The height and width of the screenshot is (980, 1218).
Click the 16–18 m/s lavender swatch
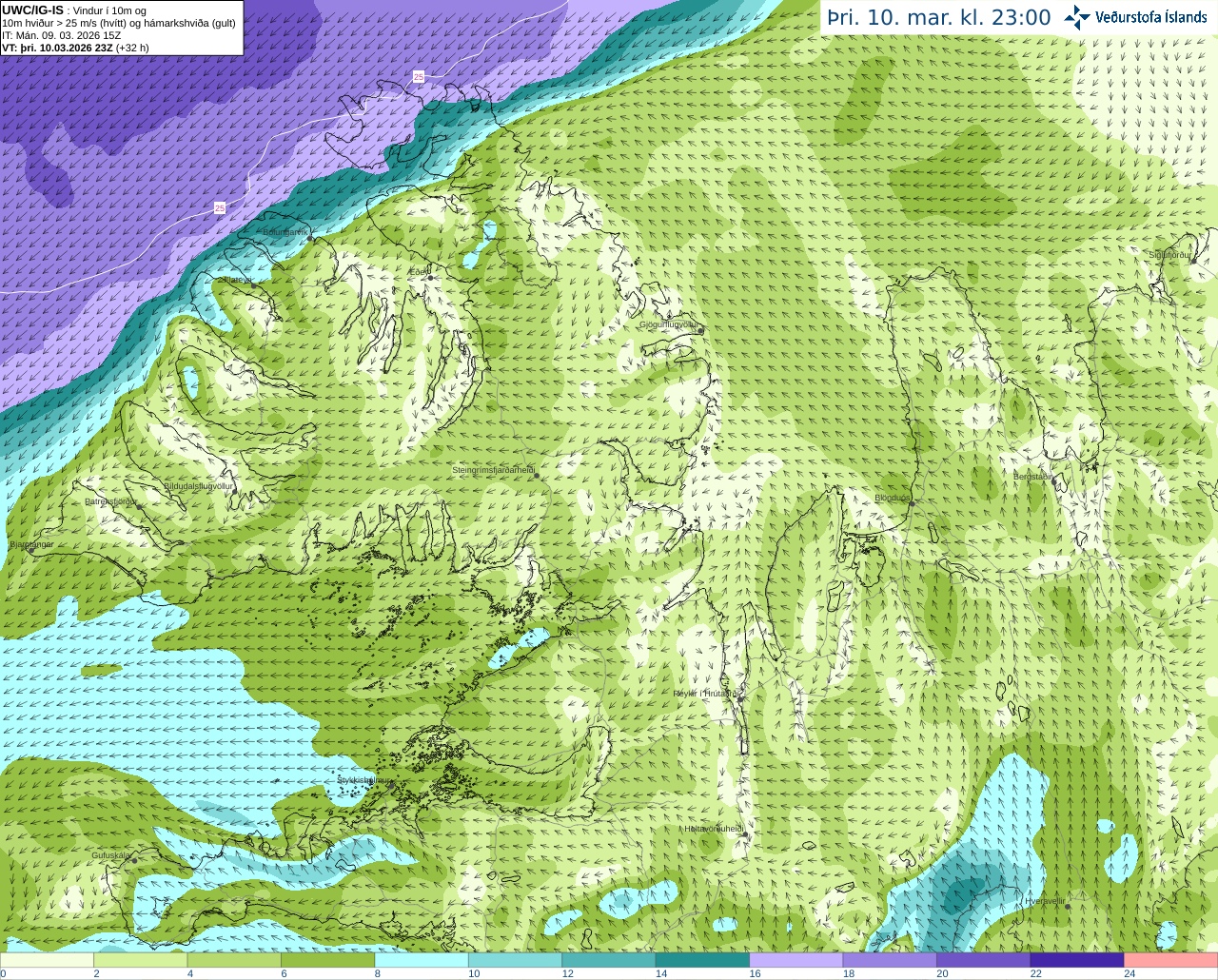click(x=796, y=960)
